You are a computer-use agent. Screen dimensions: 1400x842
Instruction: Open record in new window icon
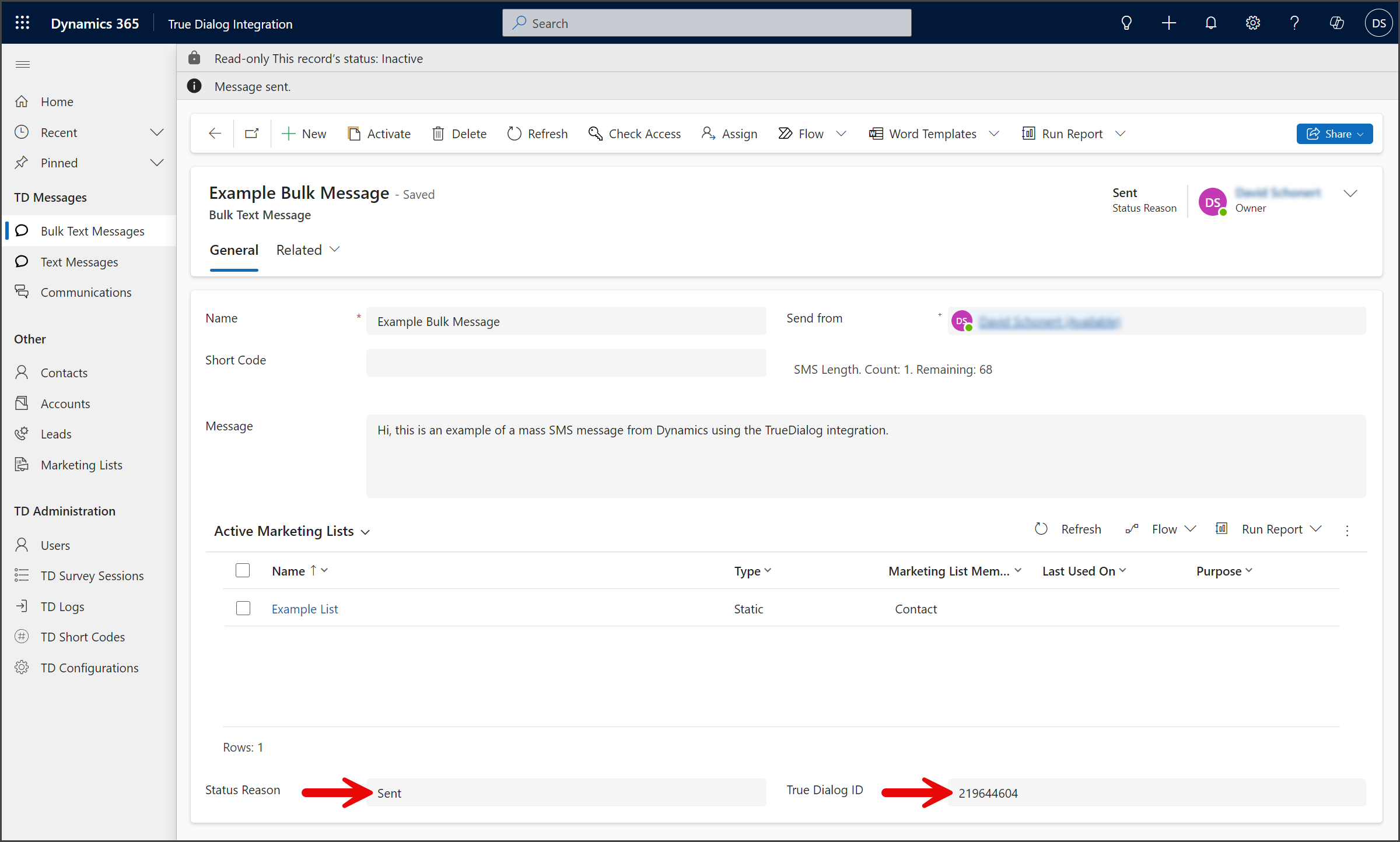[252, 134]
